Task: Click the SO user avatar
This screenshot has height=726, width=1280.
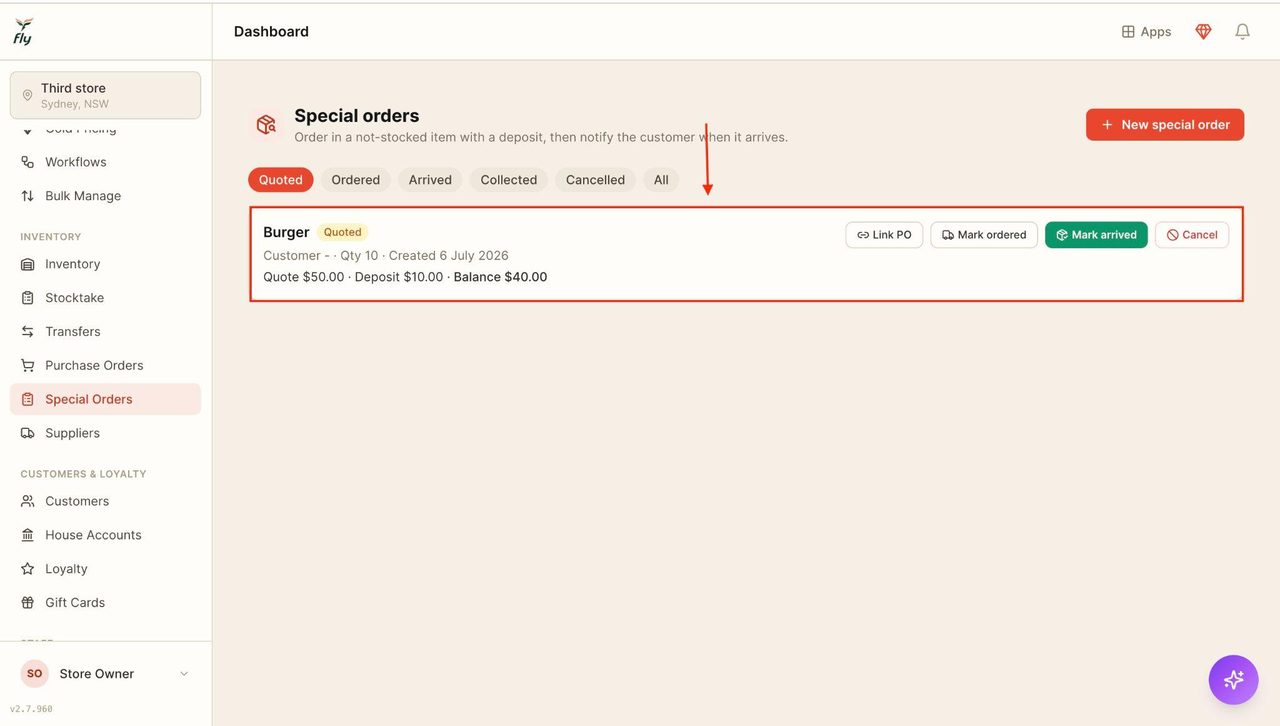Action: click(x=35, y=674)
